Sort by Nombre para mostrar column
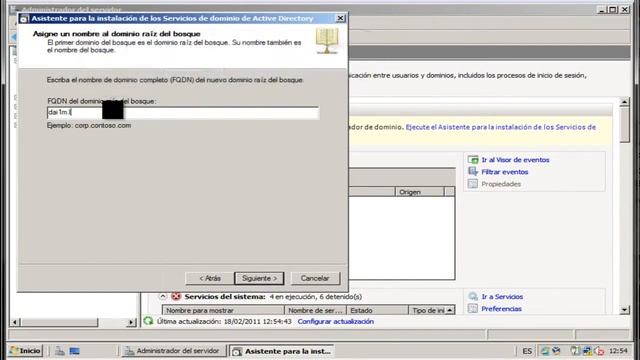The height and width of the screenshot is (360, 640). (223, 310)
